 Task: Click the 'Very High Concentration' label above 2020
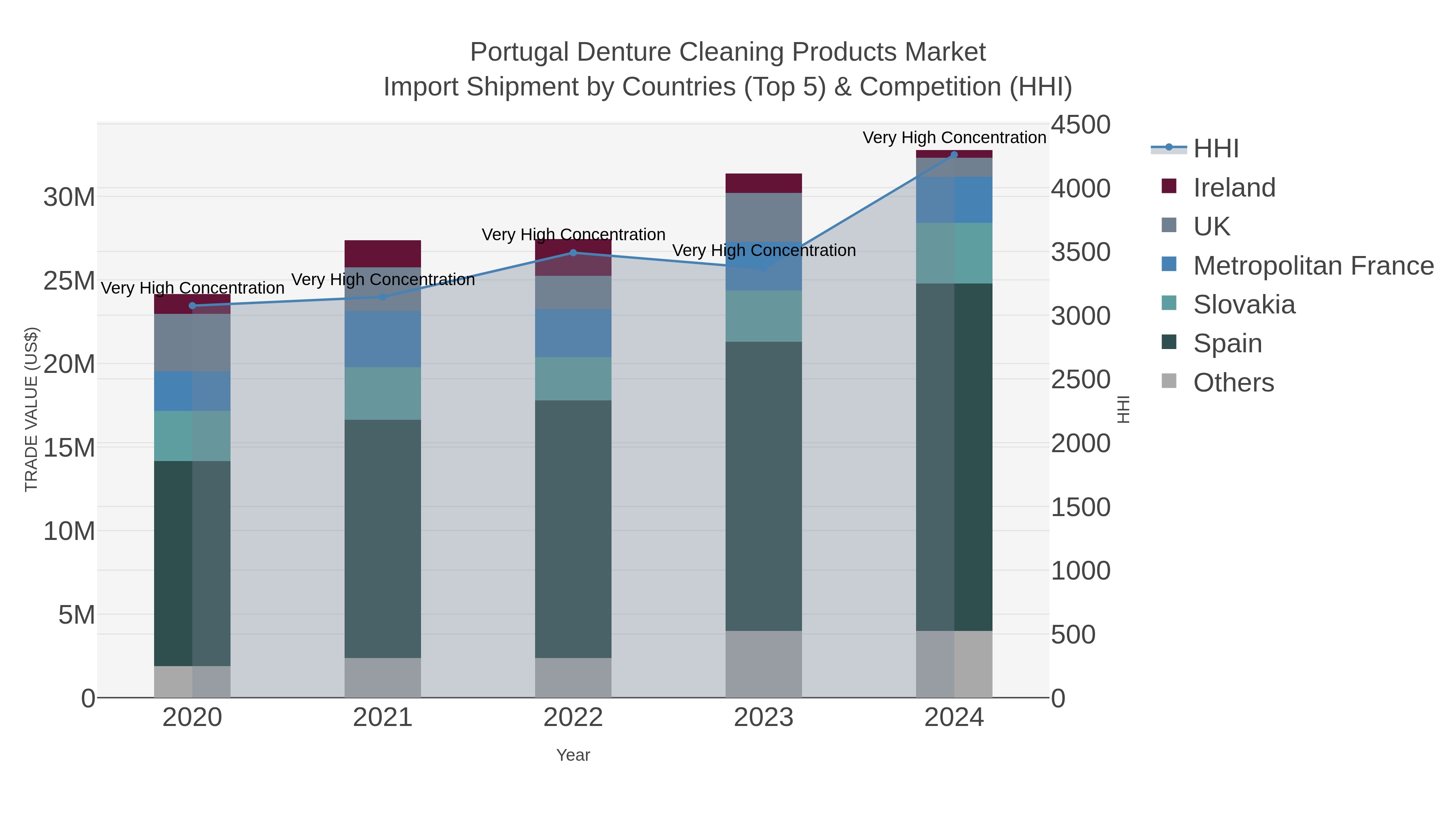[x=192, y=288]
